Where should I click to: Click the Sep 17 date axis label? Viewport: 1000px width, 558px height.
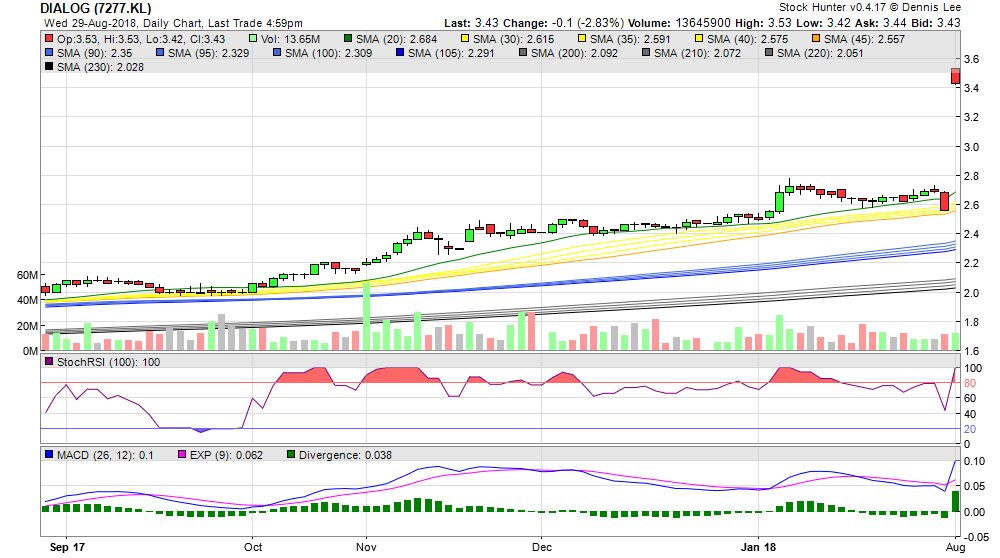pos(67,547)
